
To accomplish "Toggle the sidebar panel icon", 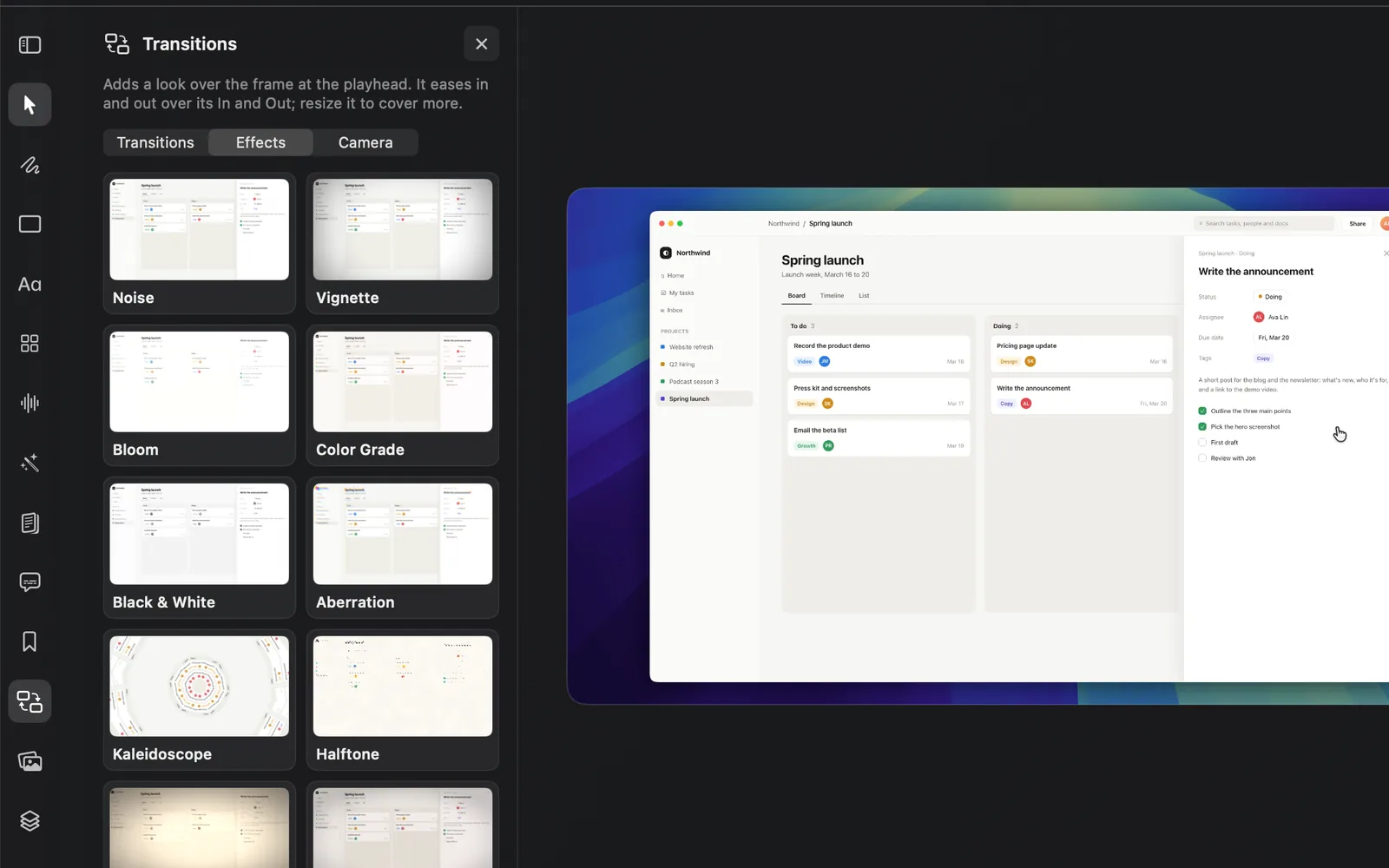I will coord(30,44).
